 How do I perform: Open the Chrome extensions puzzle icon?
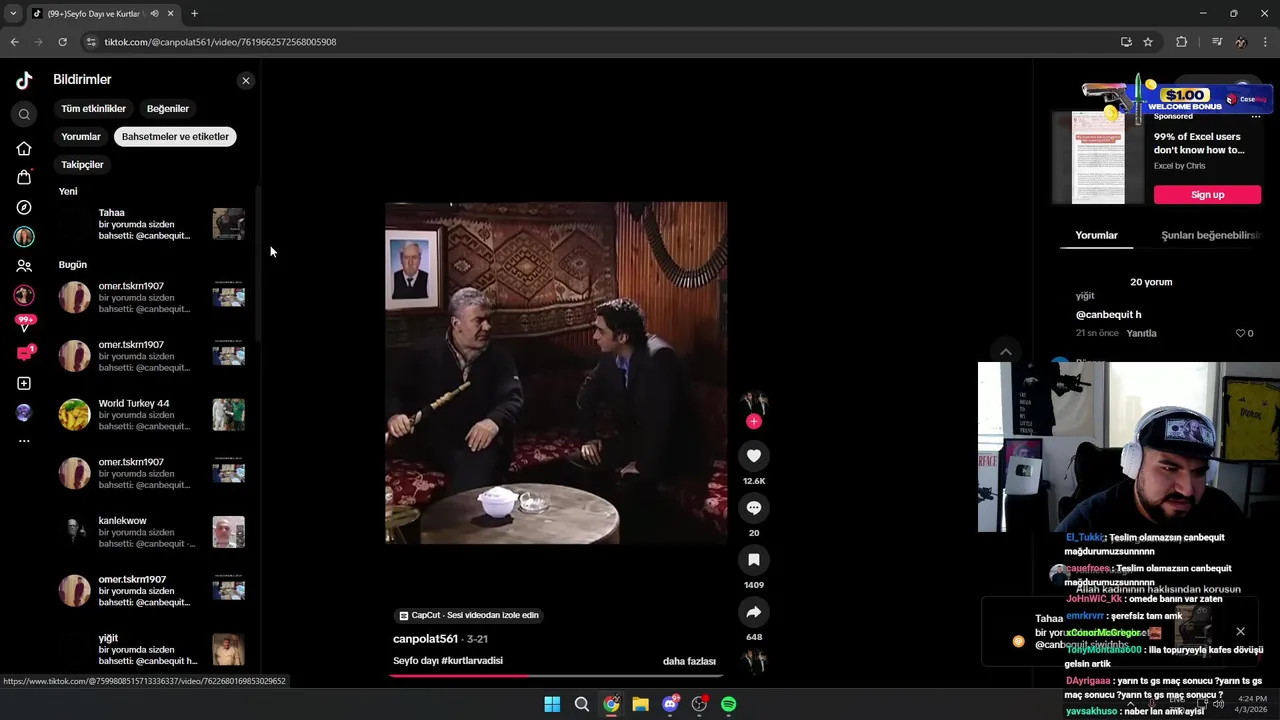tap(1181, 42)
